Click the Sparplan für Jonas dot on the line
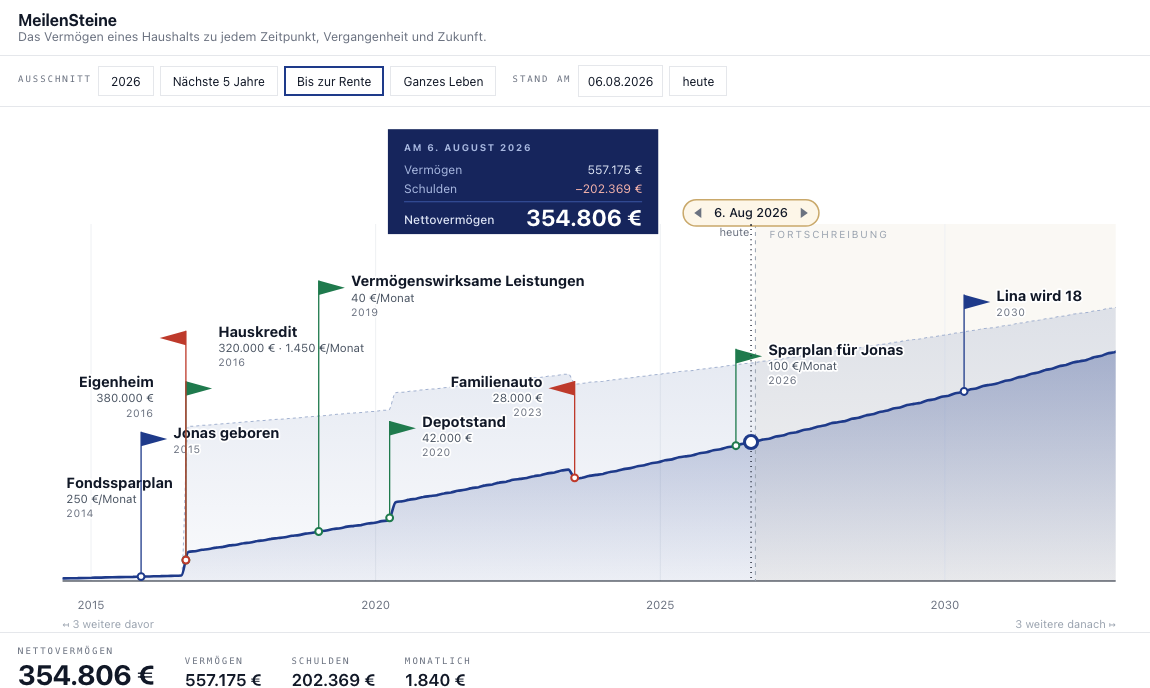1150x688 pixels. coord(736,445)
